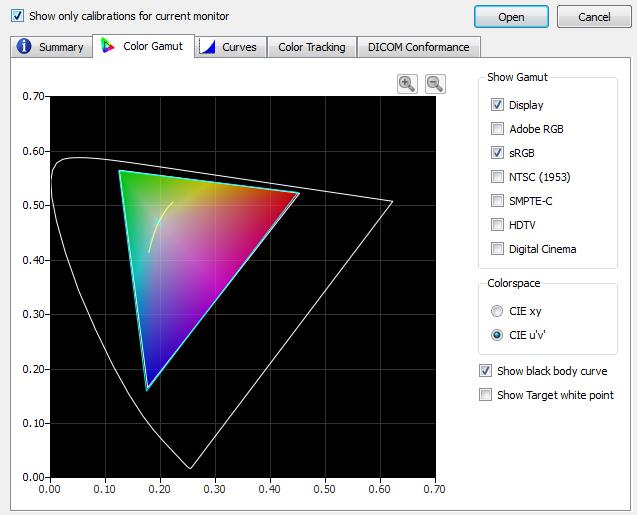637x515 pixels.
Task: Show the Target white point
Action: click(485, 395)
